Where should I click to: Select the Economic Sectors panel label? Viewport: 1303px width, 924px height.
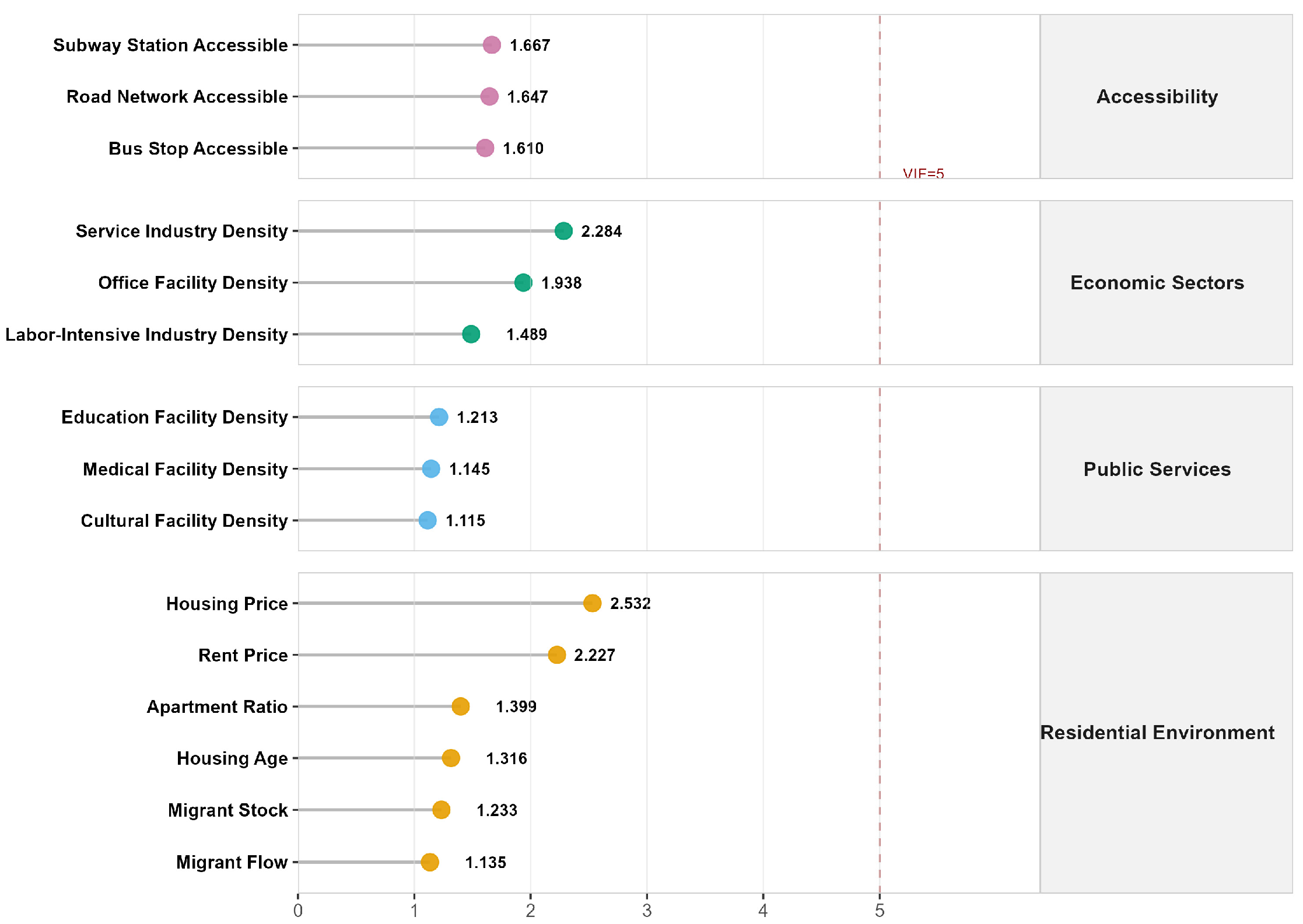click(1157, 282)
